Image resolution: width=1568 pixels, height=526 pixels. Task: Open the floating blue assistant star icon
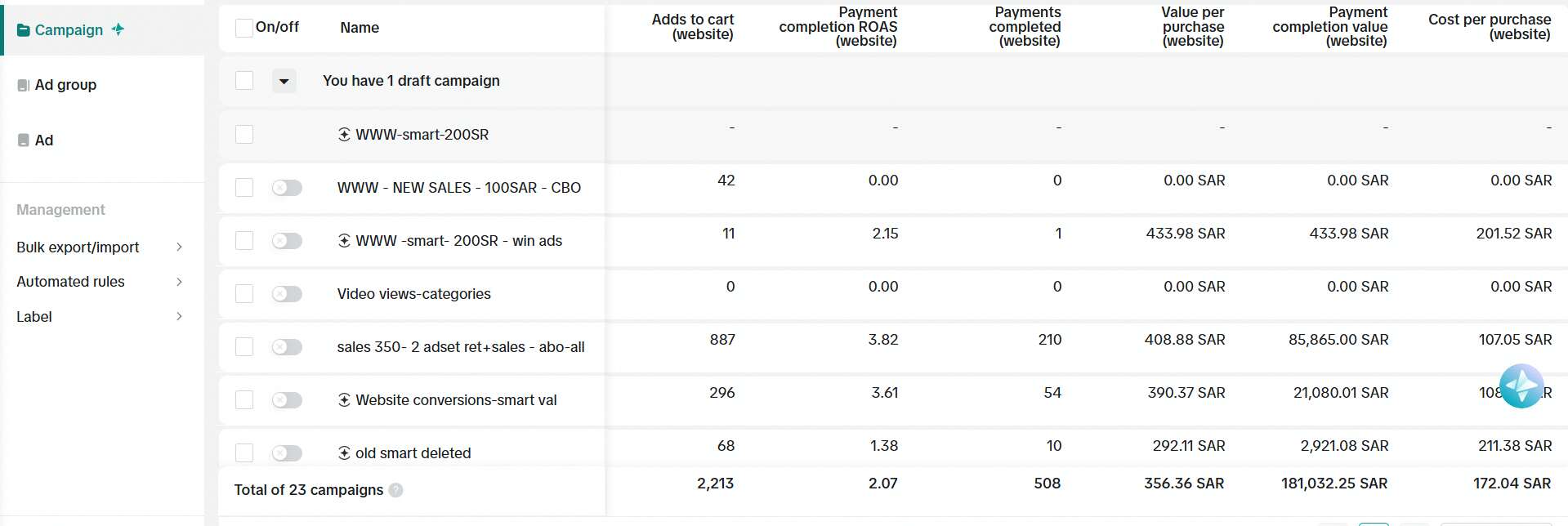click(x=1521, y=386)
